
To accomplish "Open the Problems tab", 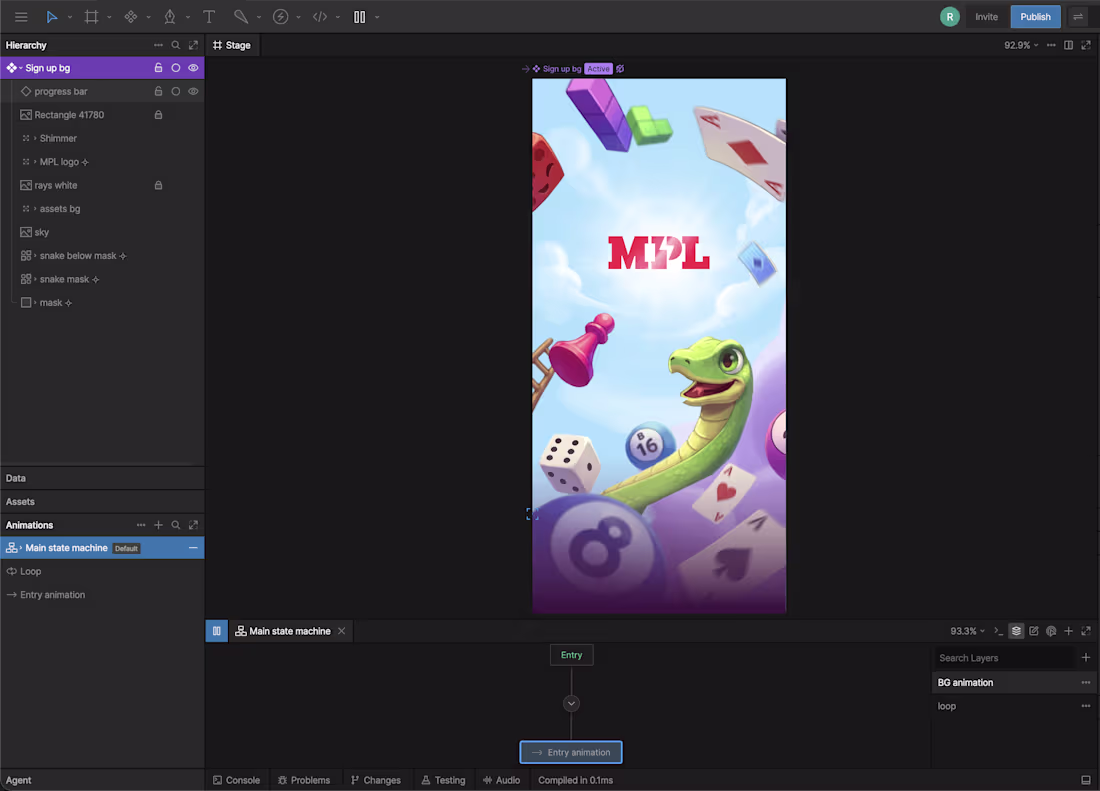I will point(304,780).
